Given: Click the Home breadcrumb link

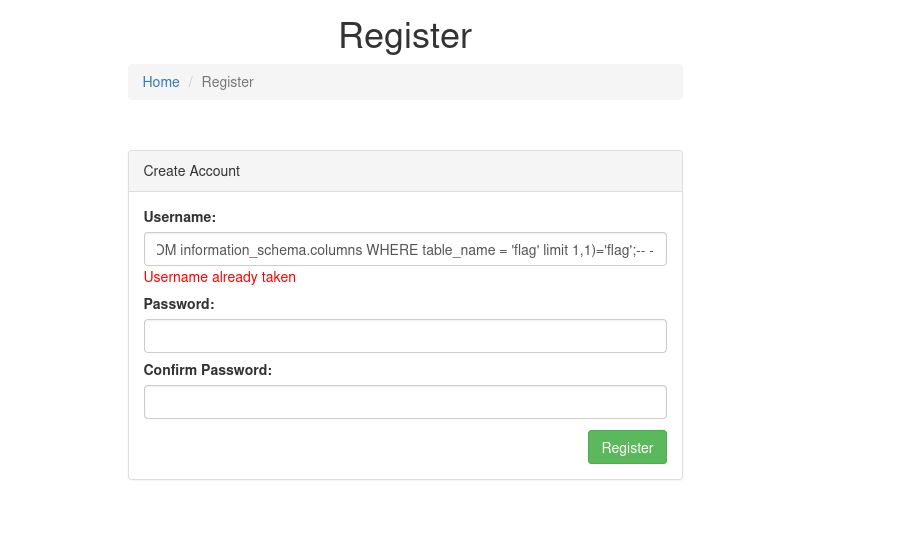Looking at the screenshot, I should point(161,82).
